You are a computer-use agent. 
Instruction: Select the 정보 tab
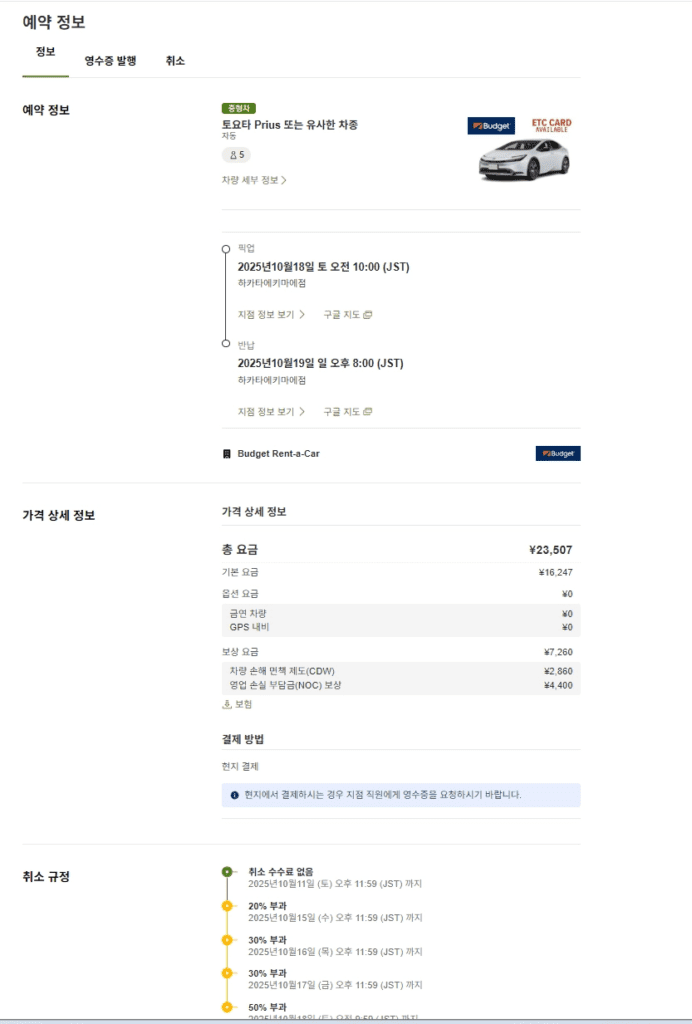point(45,52)
